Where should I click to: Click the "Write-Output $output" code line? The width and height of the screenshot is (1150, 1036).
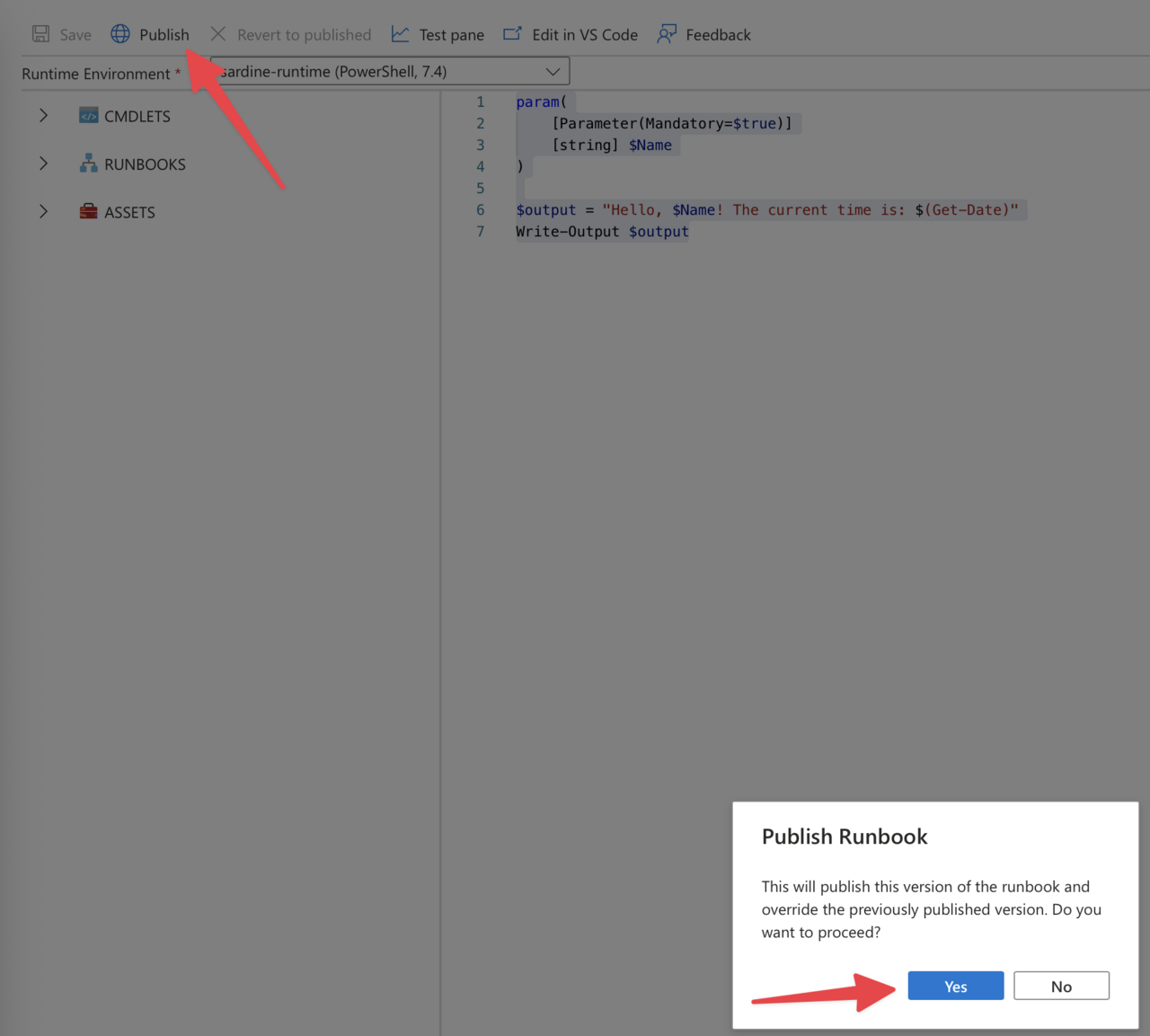click(x=602, y=232)
